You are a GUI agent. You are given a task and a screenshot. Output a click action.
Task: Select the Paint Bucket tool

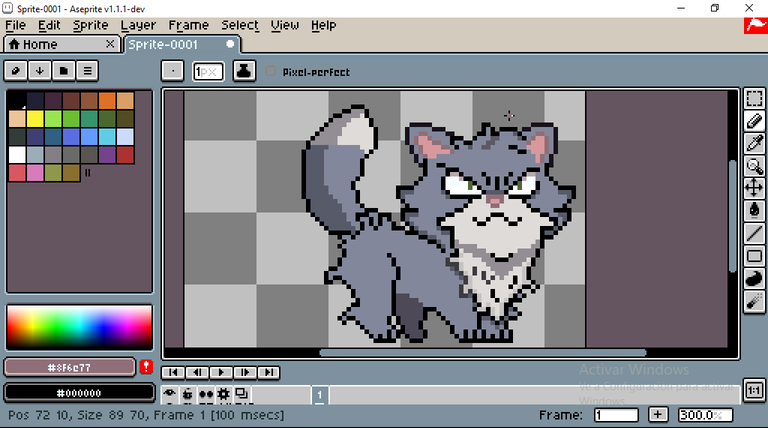coord(754,211)
